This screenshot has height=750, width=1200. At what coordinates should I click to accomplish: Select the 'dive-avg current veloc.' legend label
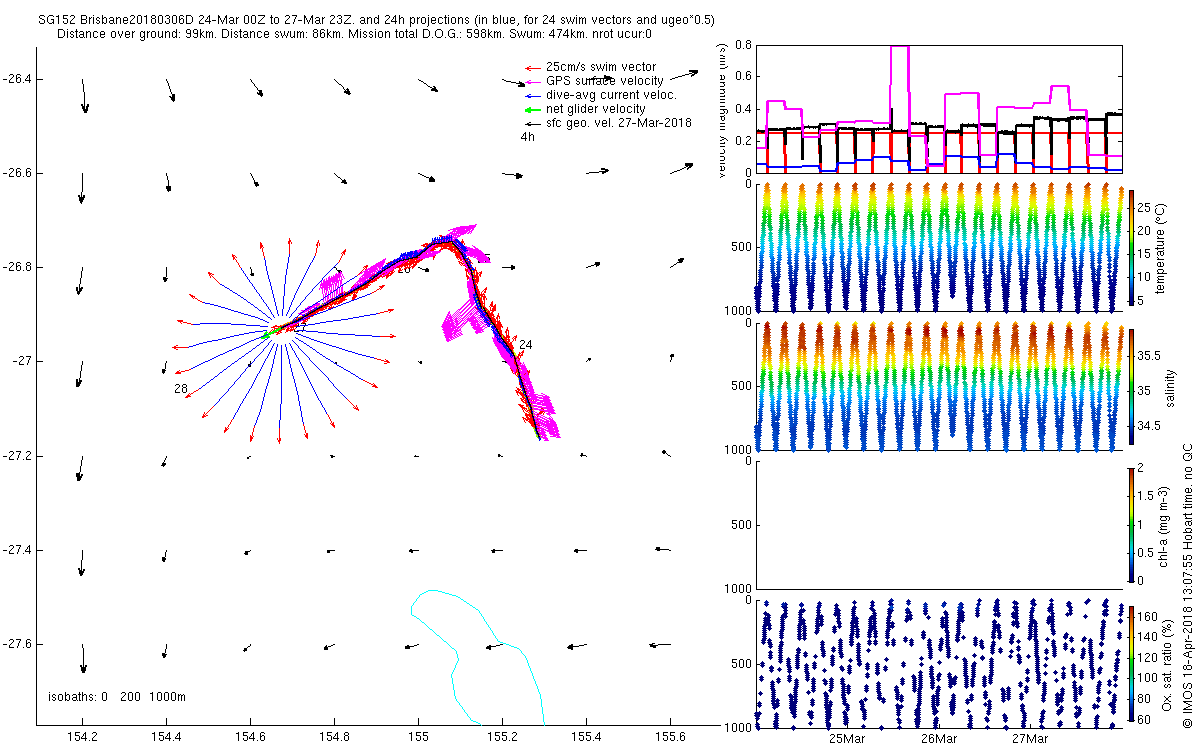coord(611,95)
